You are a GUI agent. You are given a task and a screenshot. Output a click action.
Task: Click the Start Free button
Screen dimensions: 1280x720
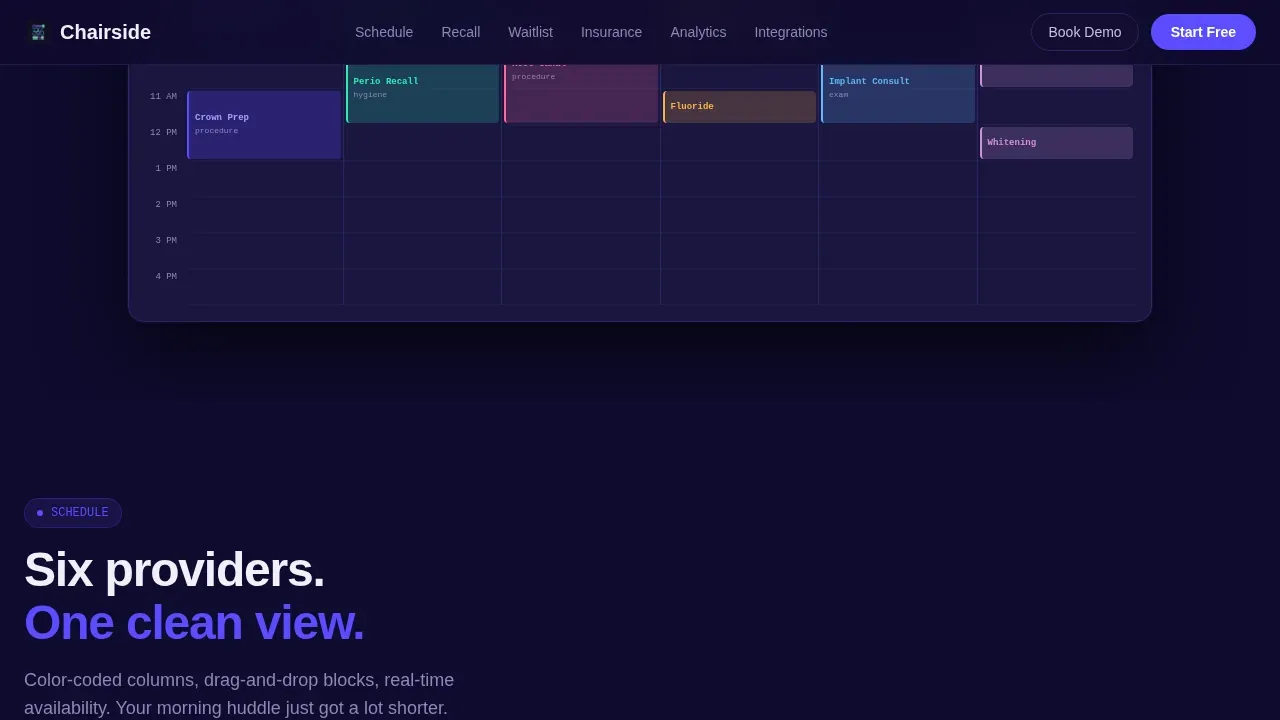coord(1203,32)
